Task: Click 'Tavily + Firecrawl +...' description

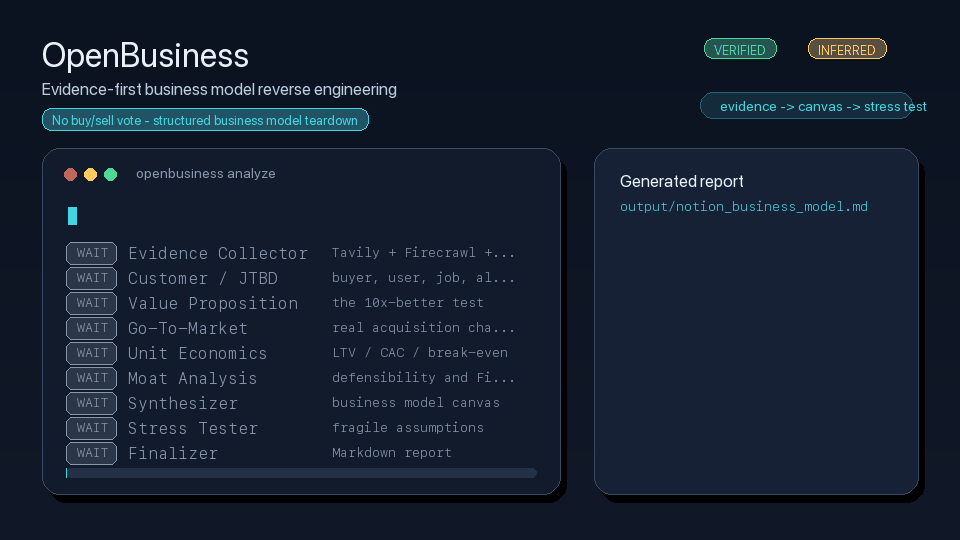Action: (424, 252)
